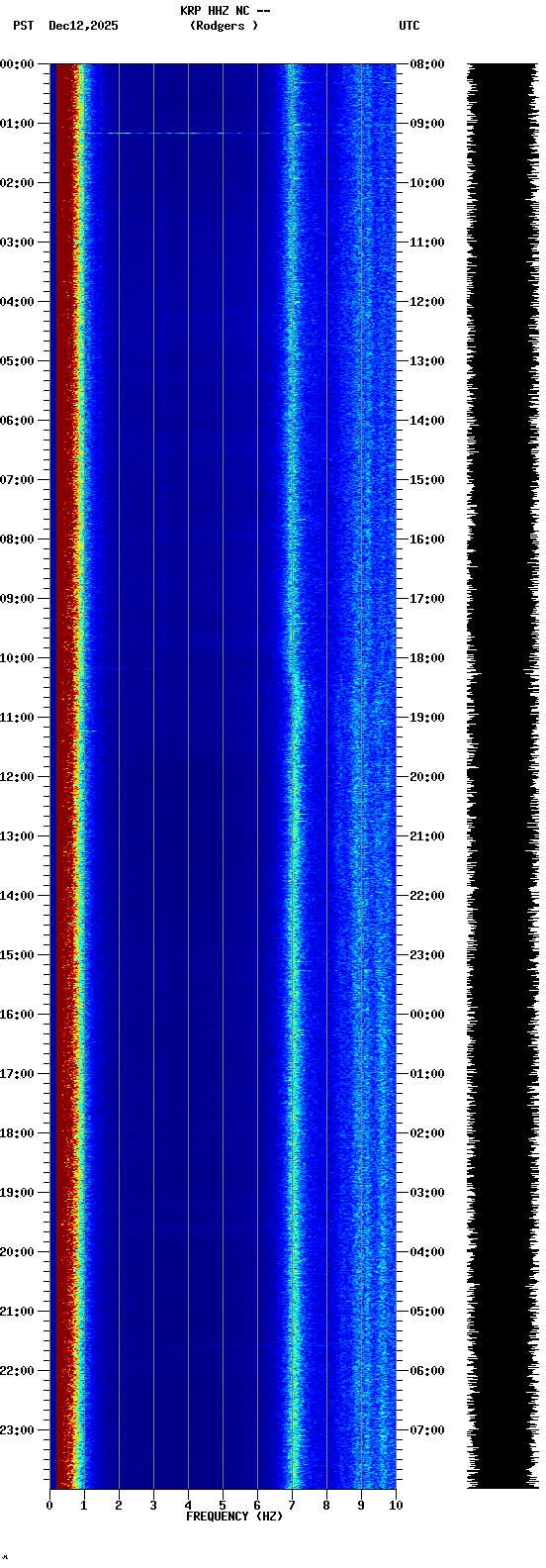Click the date Dec12,2025
546x1568 pixels.
pos(83,26)
